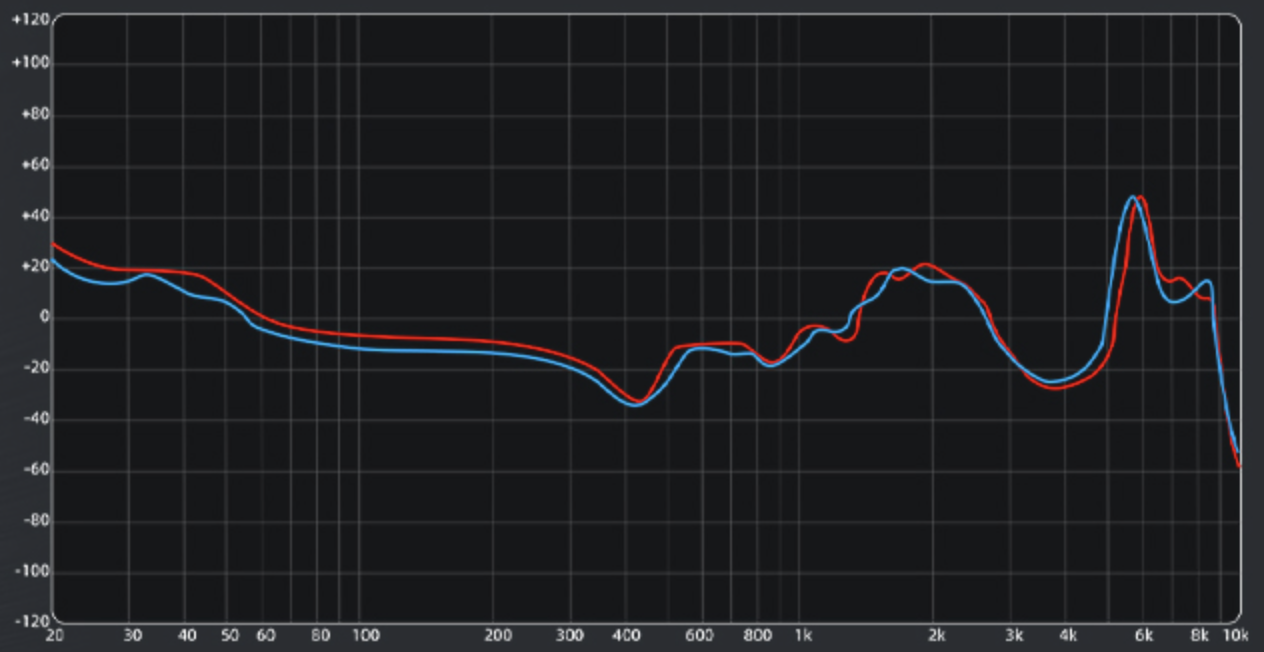The width and height of the screenshot is (1264, 652).
Task: Click the 30 label on the frequency axis
Action: coord(131,635)
